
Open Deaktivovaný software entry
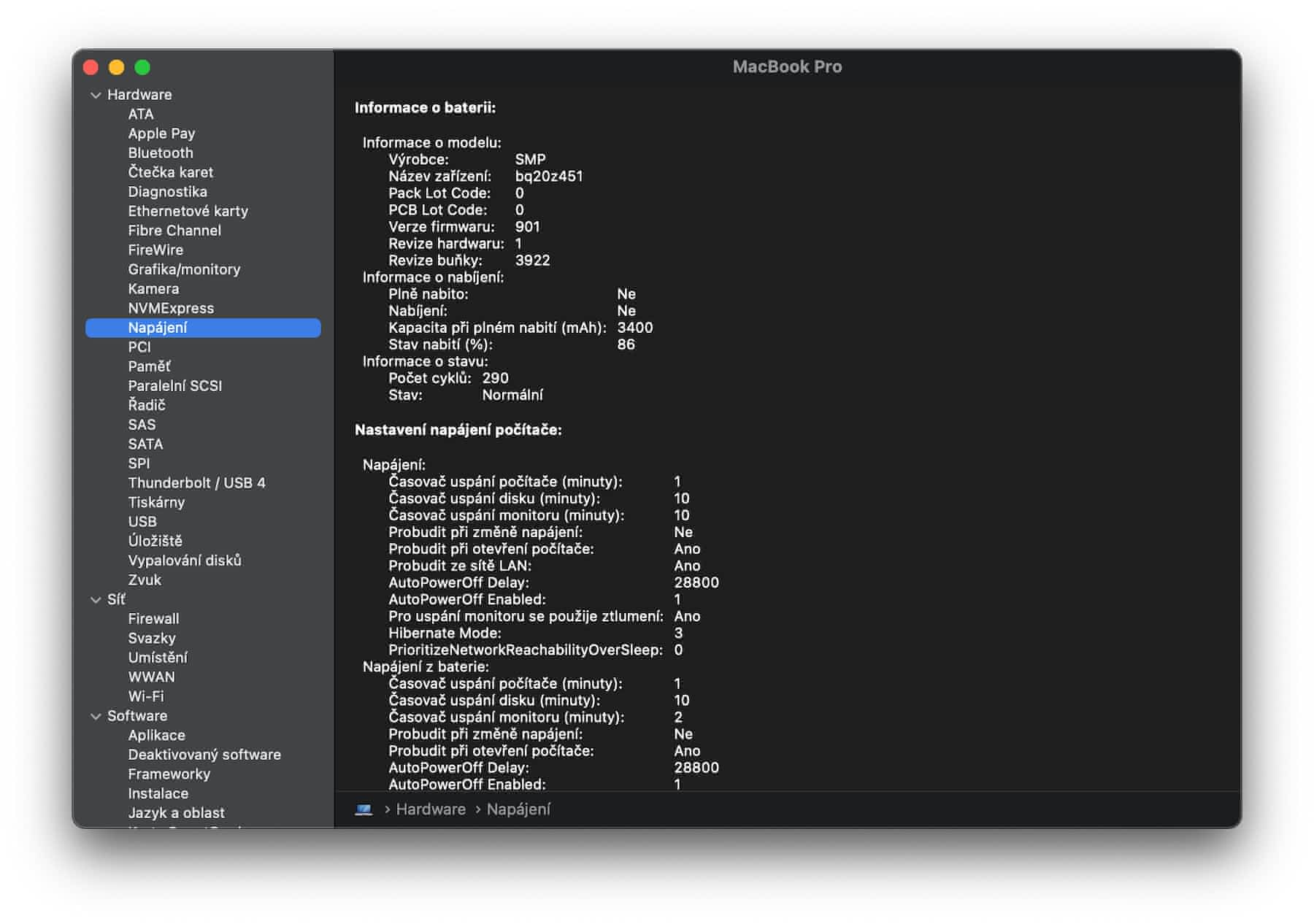click(204, 755)
